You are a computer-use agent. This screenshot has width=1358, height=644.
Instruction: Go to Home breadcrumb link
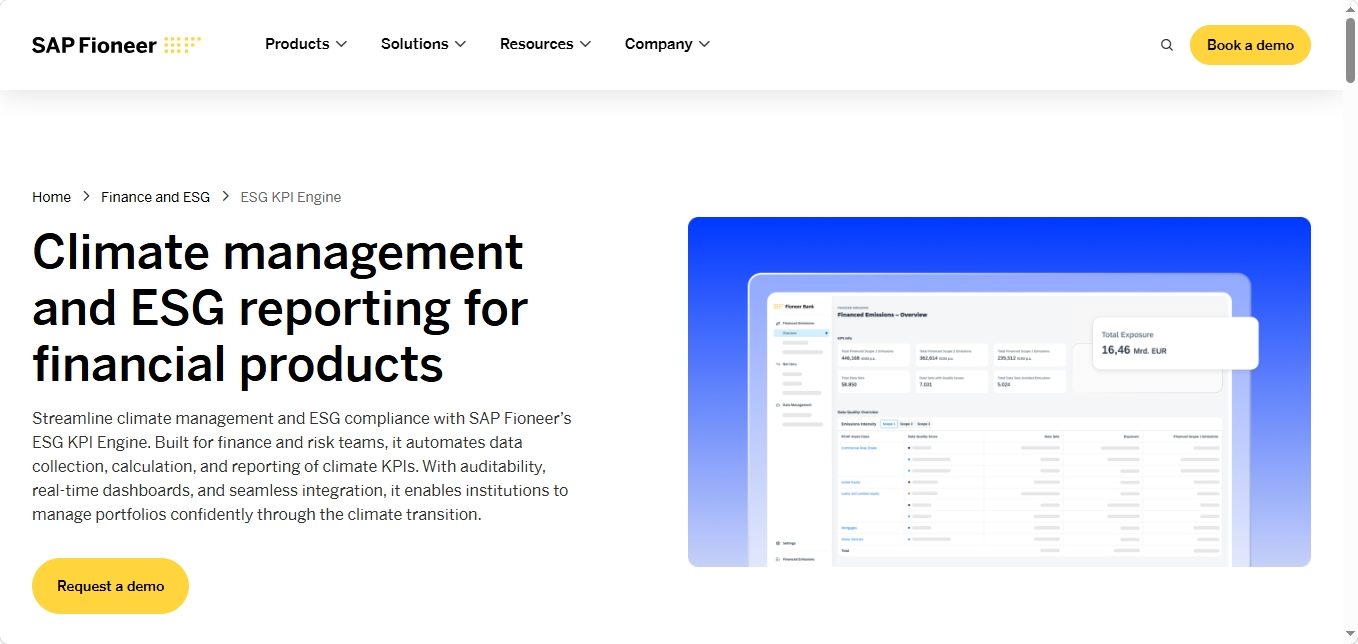coord(51,197)
